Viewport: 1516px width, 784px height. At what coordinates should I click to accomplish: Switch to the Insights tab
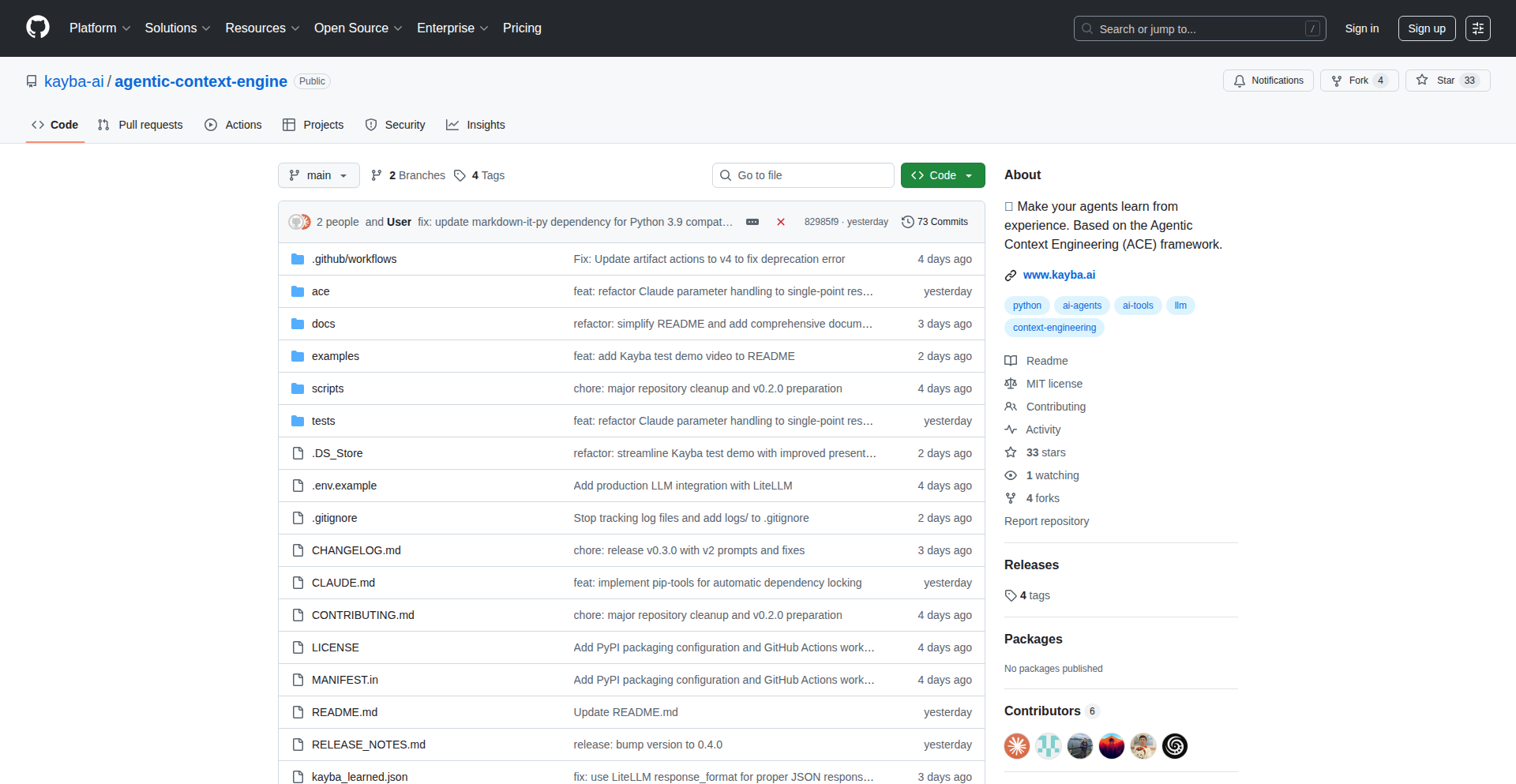coord(475,125)
